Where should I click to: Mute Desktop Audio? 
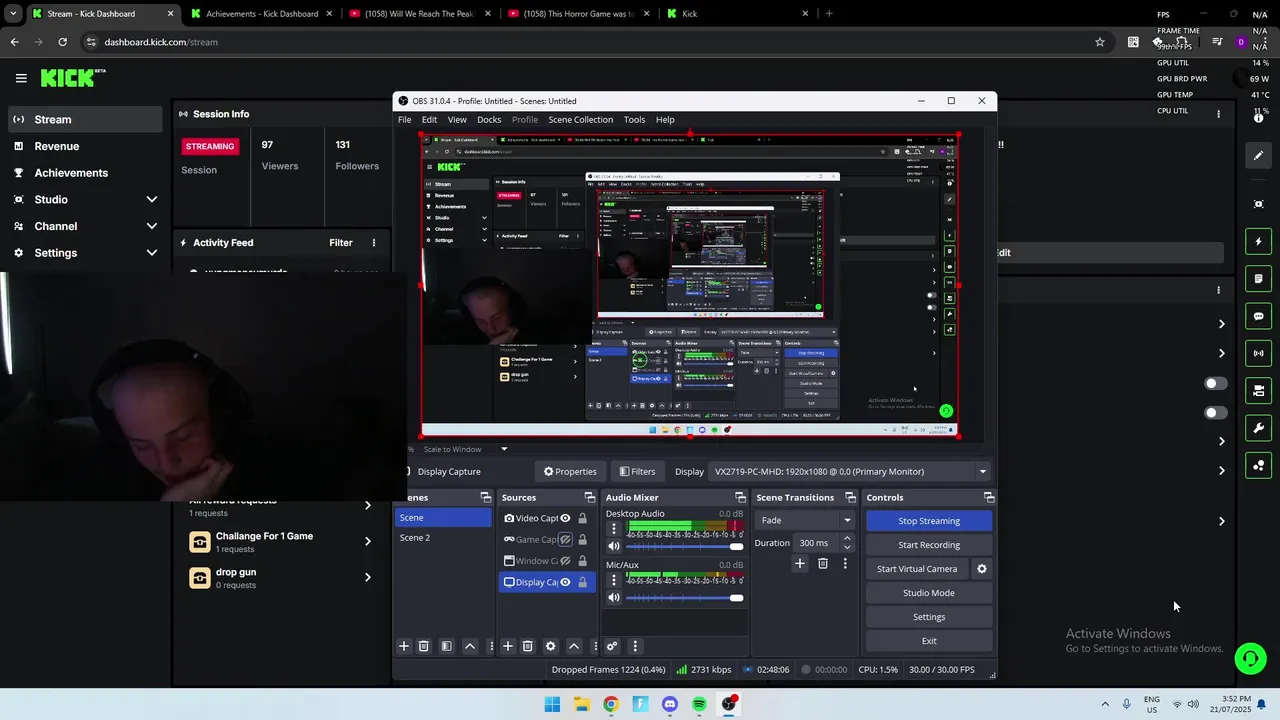(614, 547)
